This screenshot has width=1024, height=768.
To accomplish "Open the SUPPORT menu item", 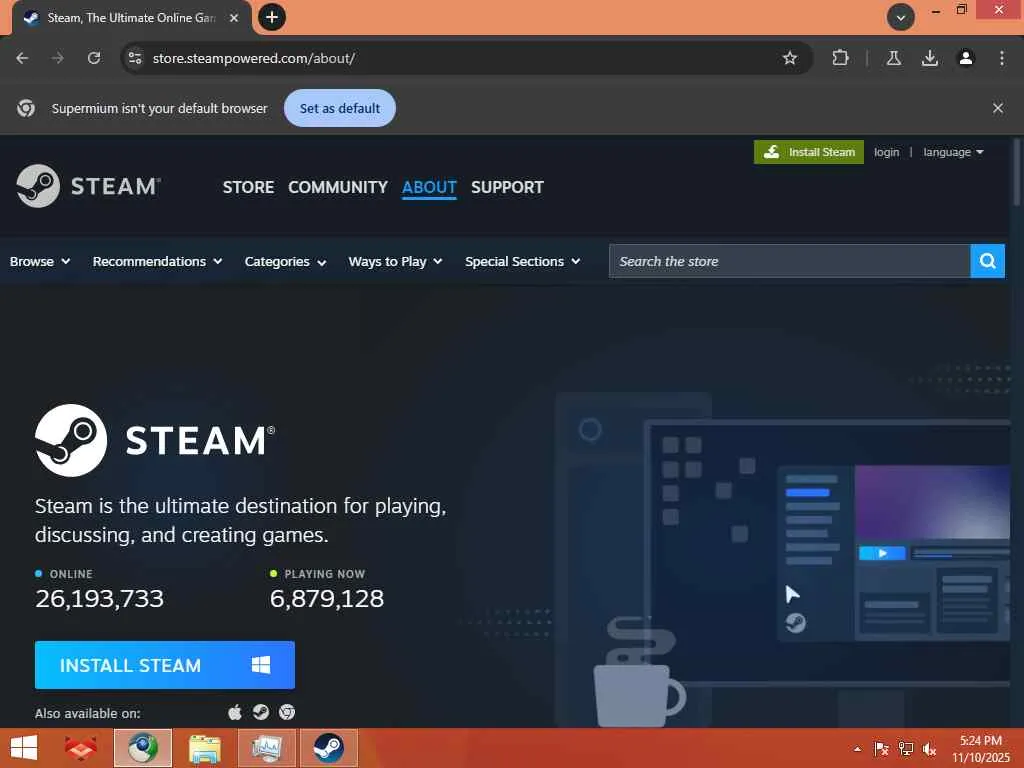I will pos(507,187).
